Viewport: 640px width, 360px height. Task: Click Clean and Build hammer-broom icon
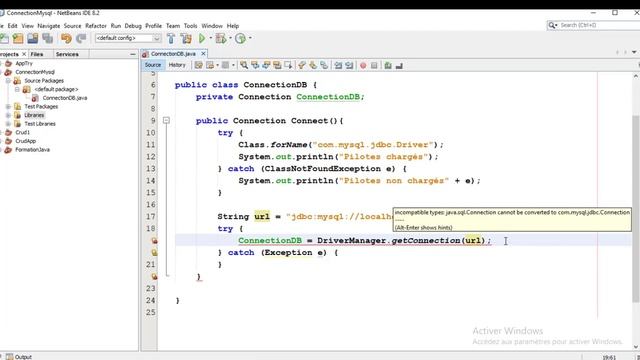[186, 38]
